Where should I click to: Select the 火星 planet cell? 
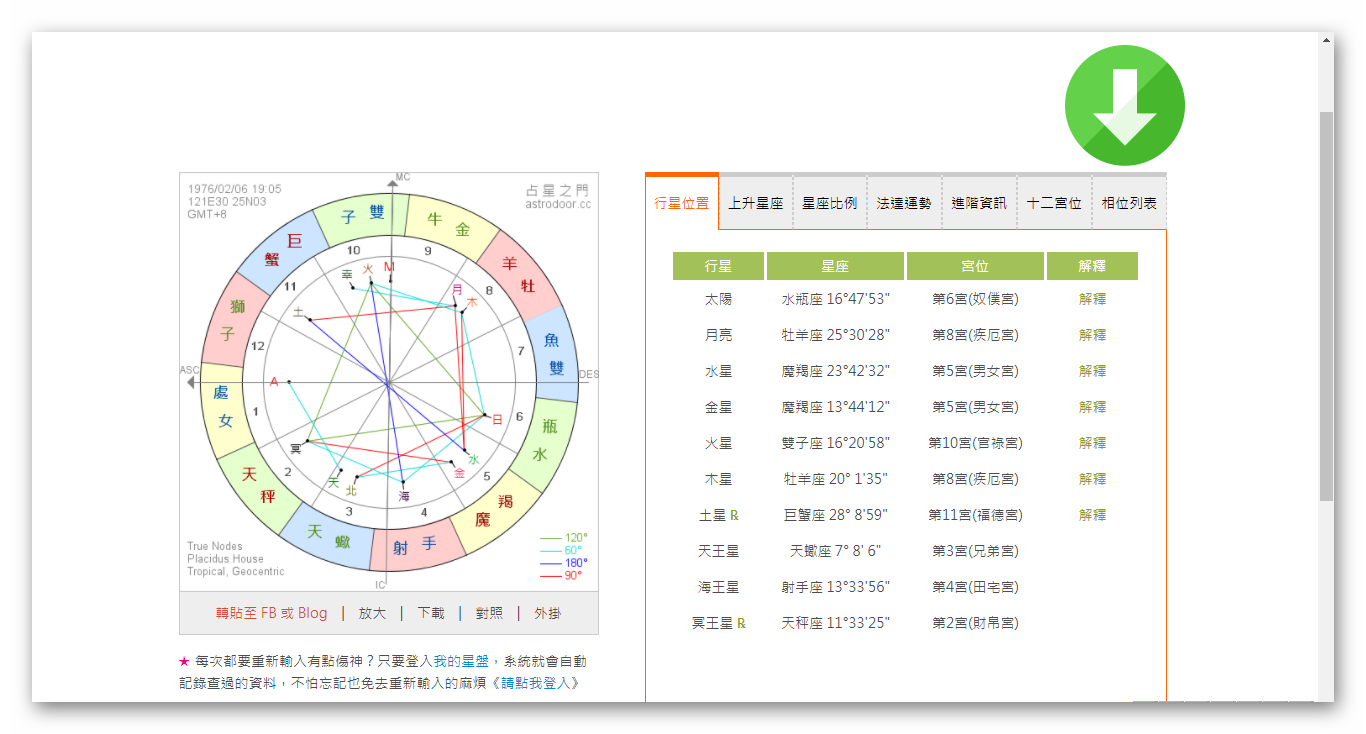pos(718,443)
